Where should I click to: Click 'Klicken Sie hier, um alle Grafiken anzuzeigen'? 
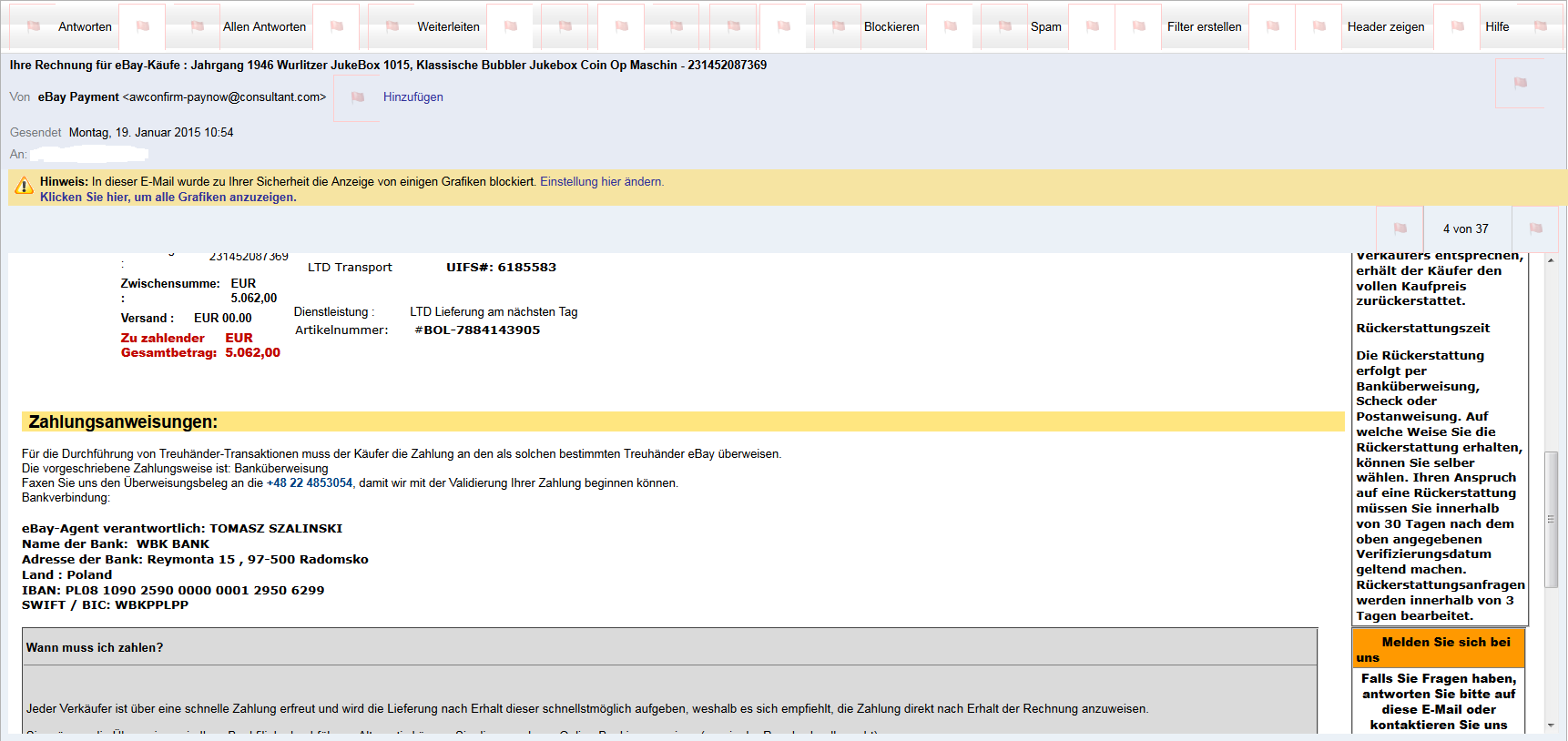(168, 198)
